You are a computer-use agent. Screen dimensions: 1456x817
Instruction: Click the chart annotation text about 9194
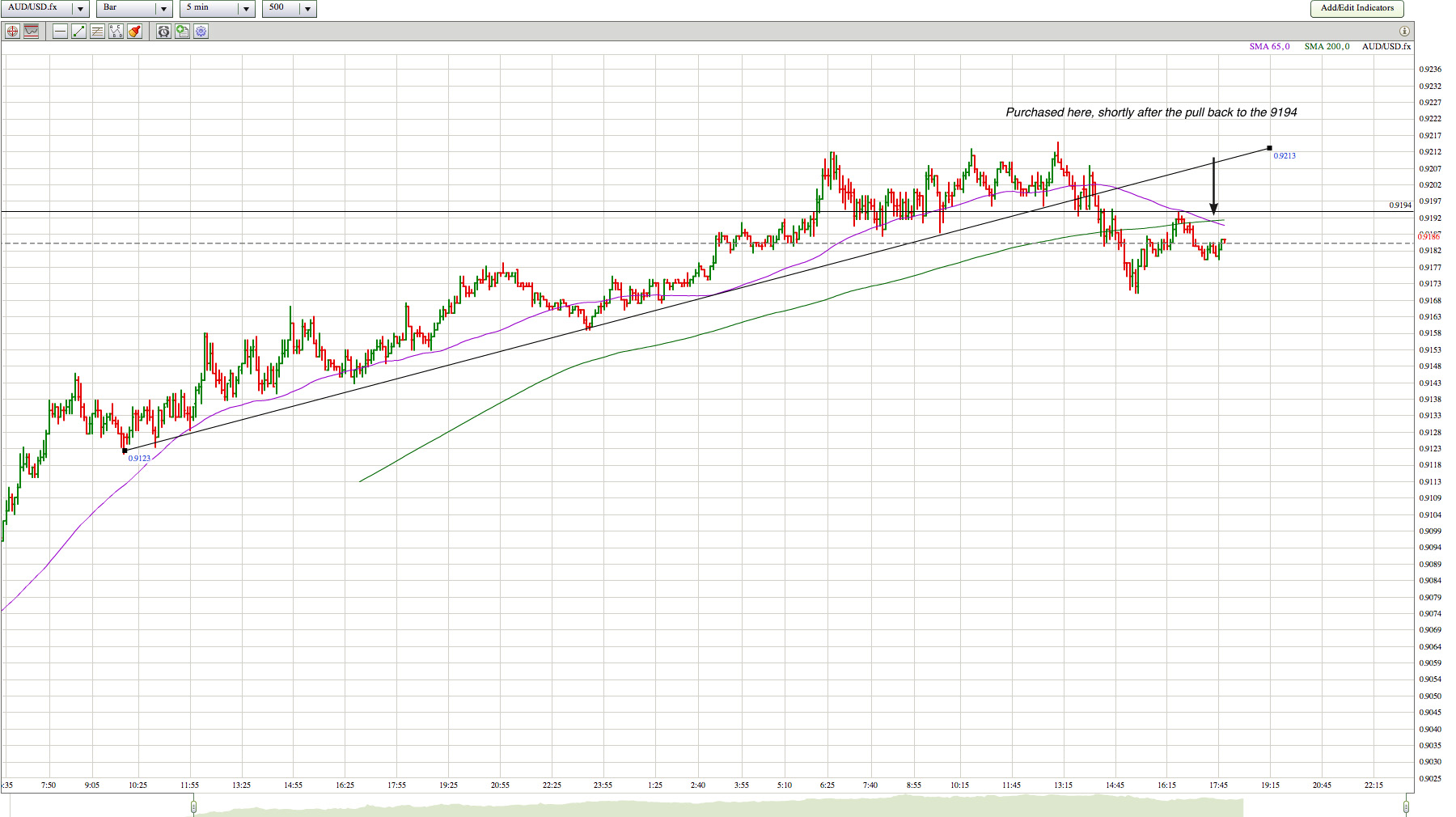click(x=1150, y=112)
